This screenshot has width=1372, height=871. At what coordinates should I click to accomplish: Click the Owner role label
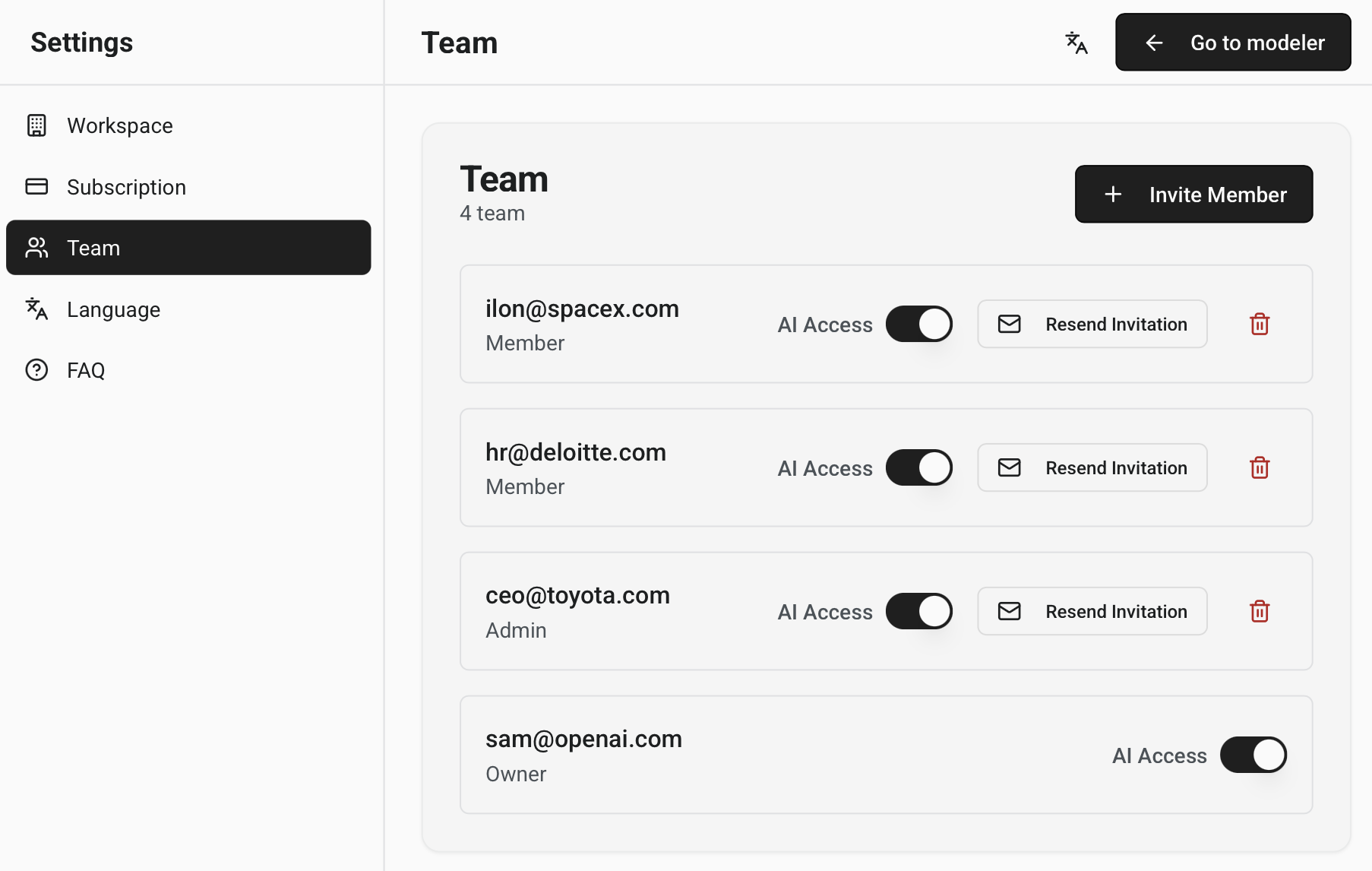click(516, 774)
